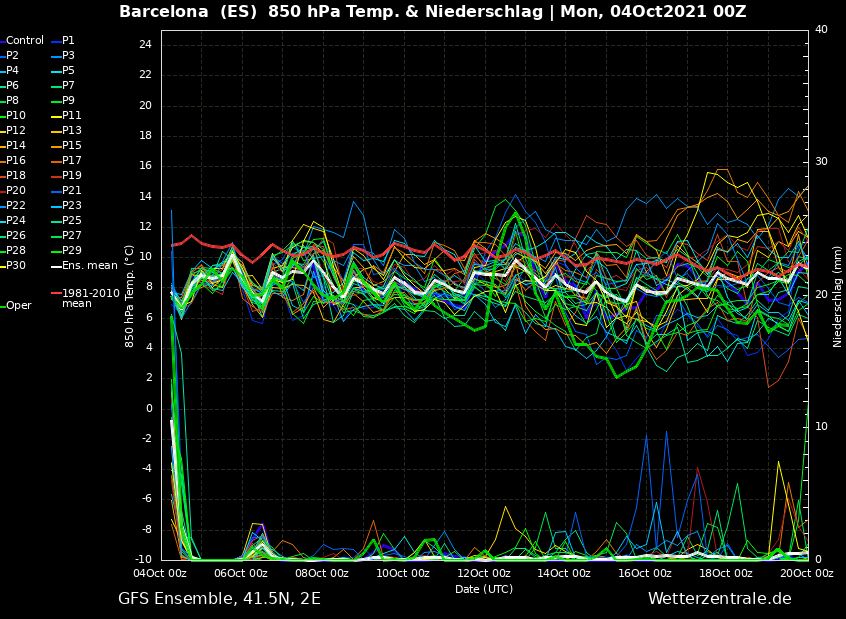Select the P5 ensemble member label

click(68, 71)
